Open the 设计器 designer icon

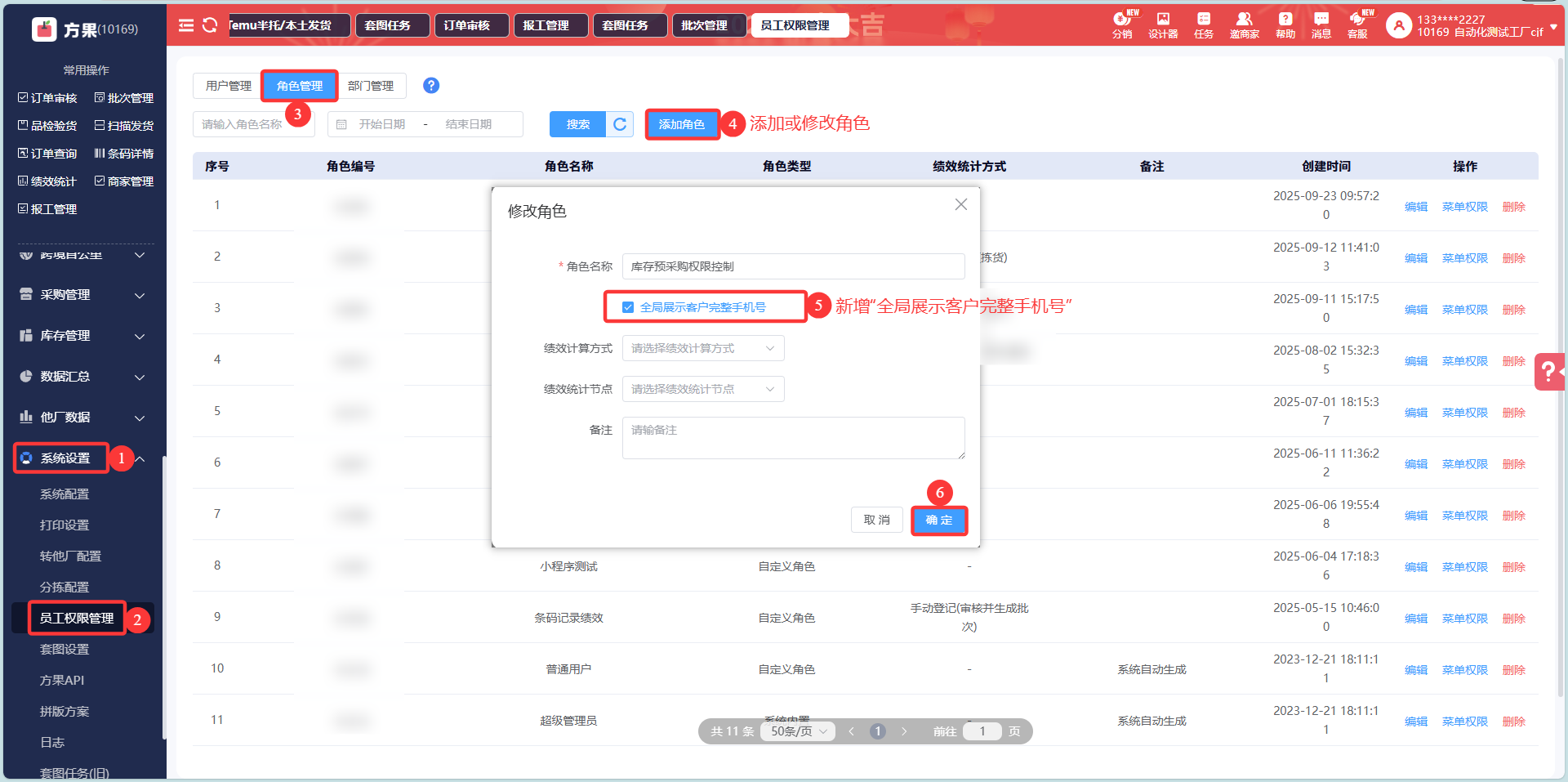point(1163,25)
